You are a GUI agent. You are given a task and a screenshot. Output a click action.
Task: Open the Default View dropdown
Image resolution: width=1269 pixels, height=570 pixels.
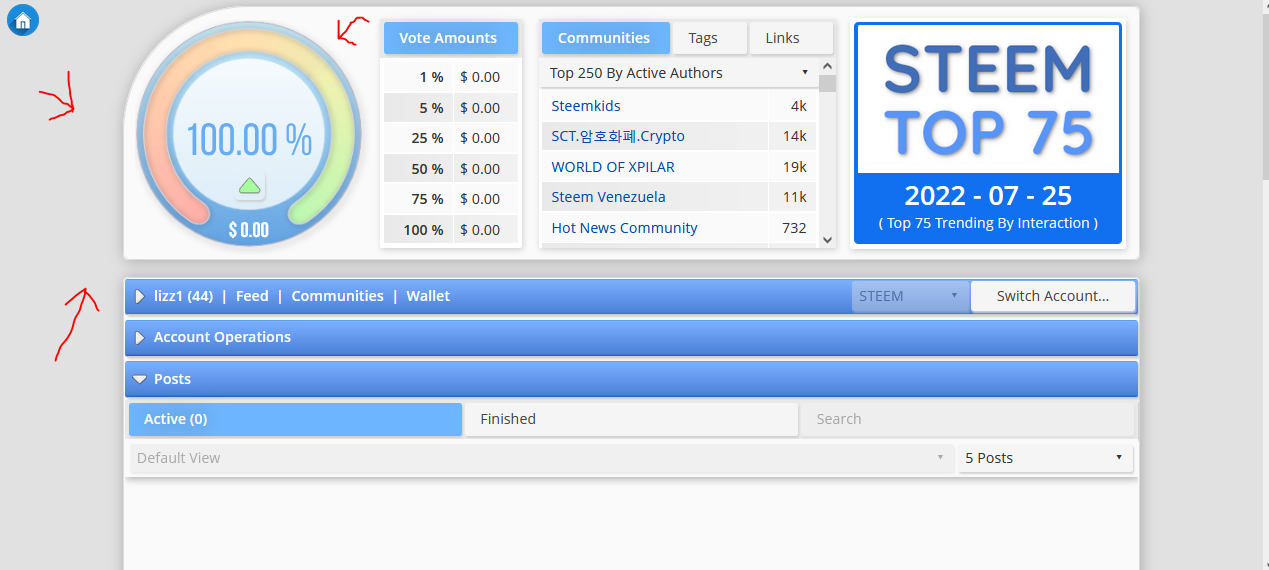(541, 458)
